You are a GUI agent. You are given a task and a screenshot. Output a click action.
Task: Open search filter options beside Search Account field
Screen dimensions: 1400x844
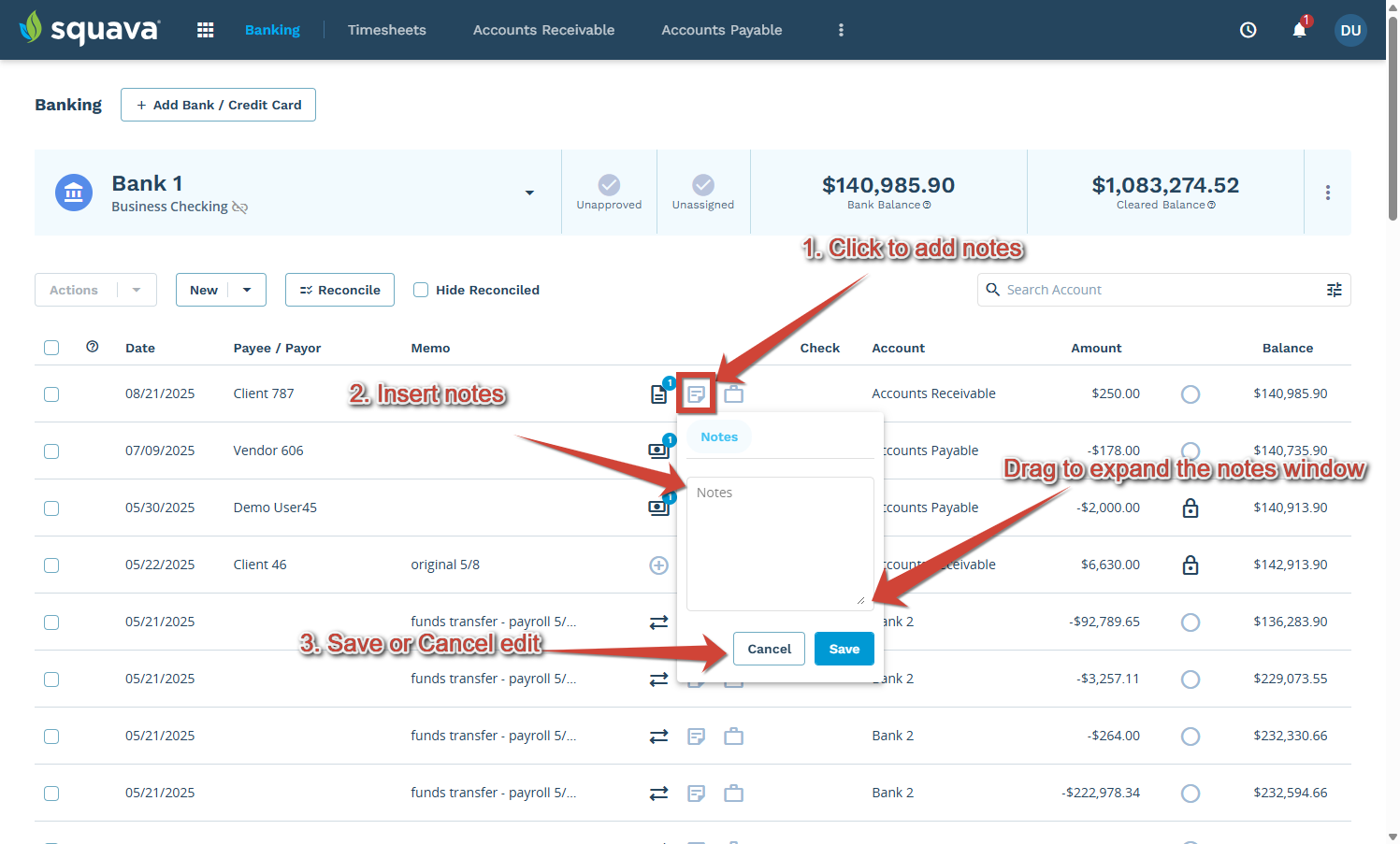[x=1335, y=290]
